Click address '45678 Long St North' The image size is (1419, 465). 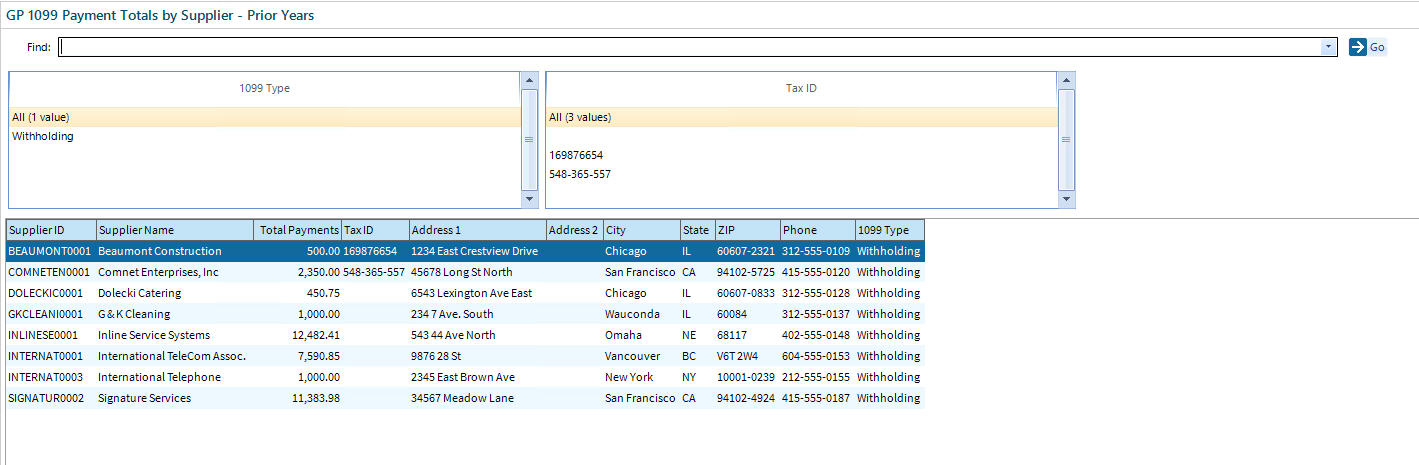pos(478,272)
